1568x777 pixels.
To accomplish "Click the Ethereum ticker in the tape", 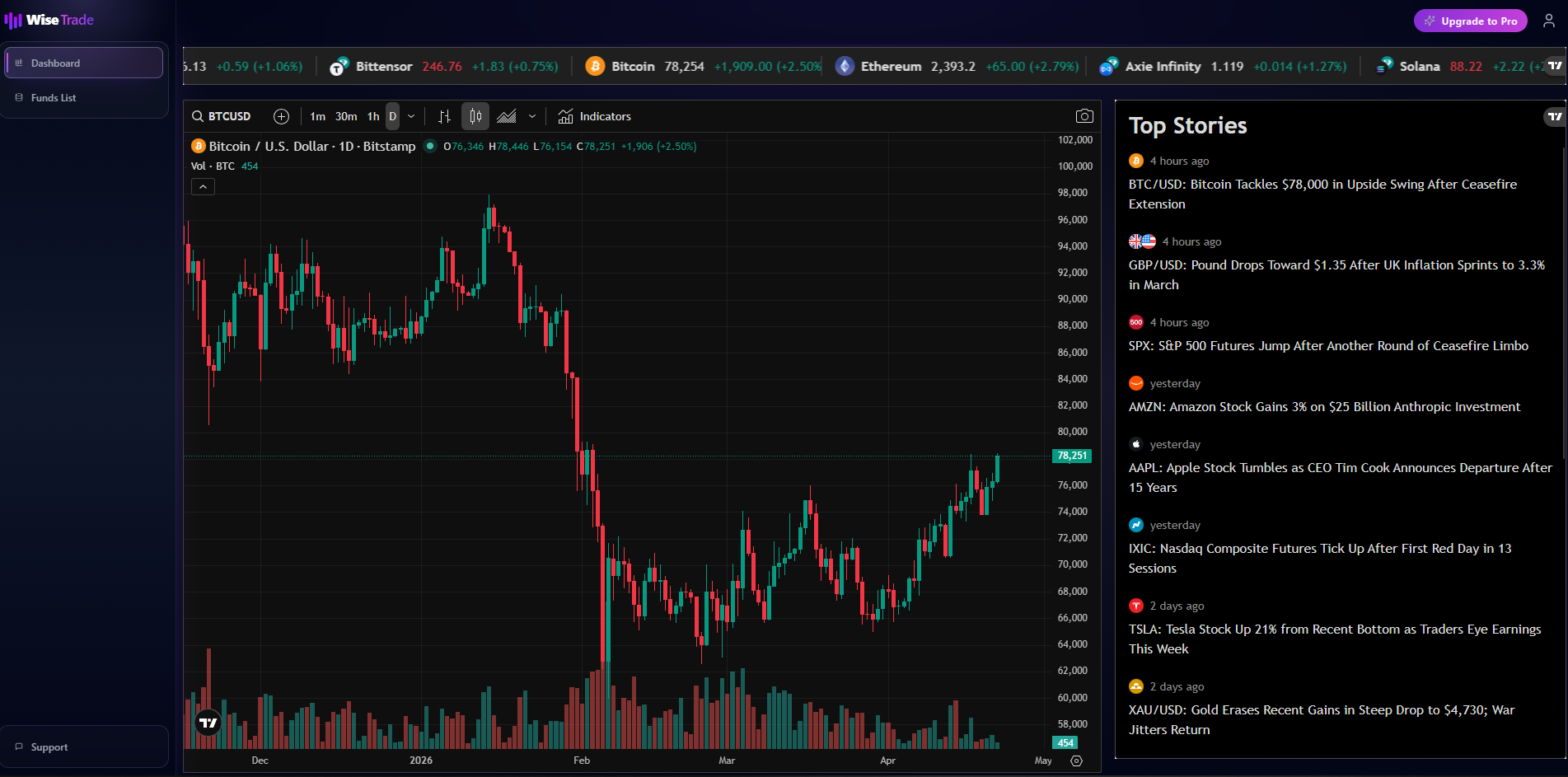I will pos(957,66).
